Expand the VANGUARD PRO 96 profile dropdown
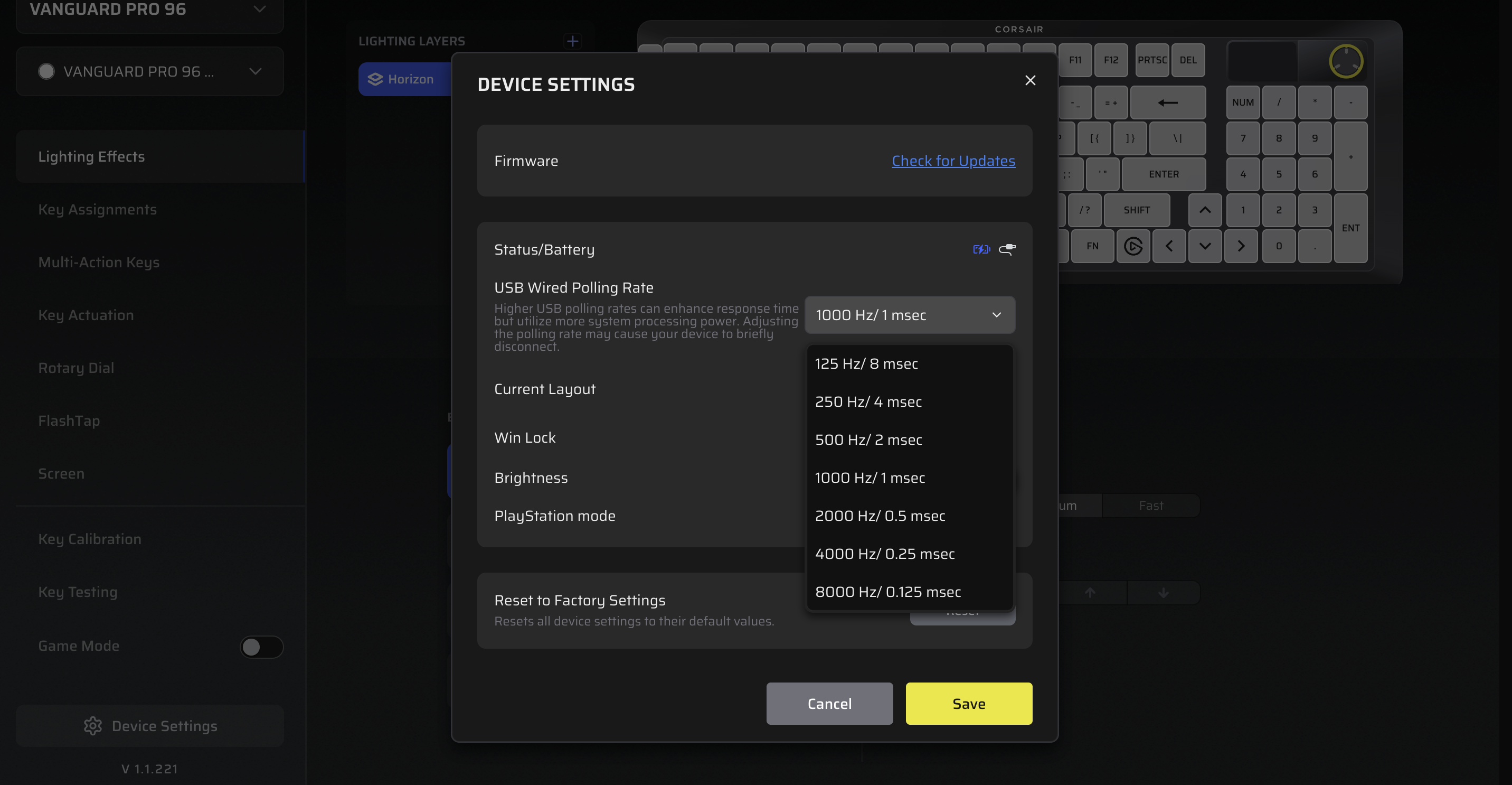The width and height of the screenshot is (1512, 785). [255, 72]
